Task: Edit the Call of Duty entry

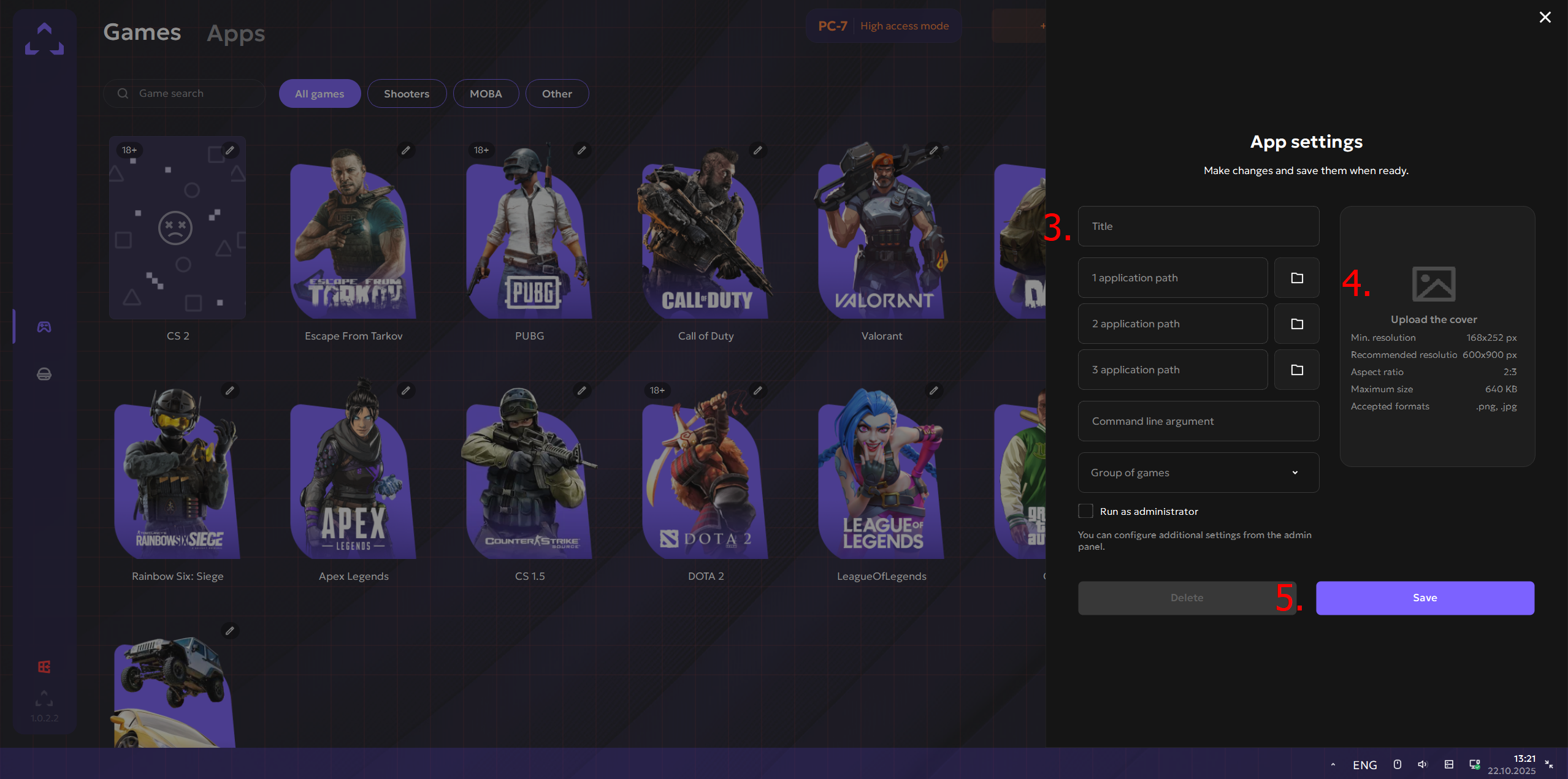Action: (757, 150)
